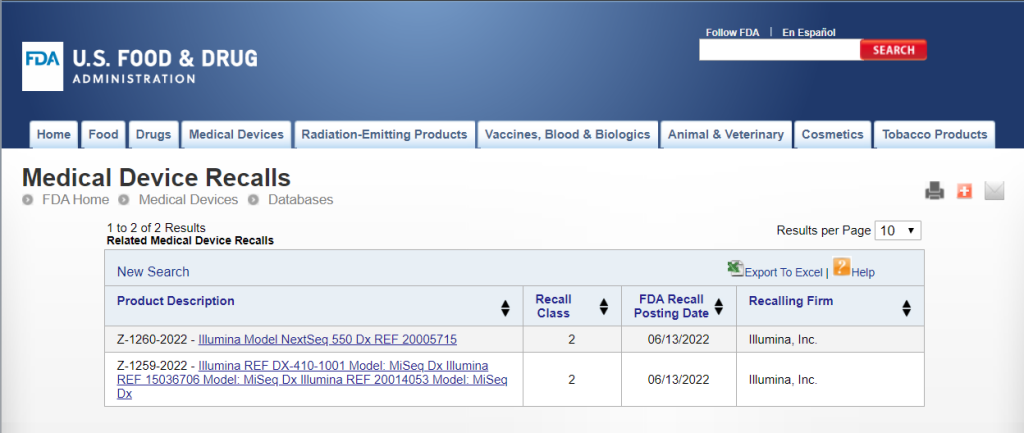Click the orange Help question icon

coord(842,267)
